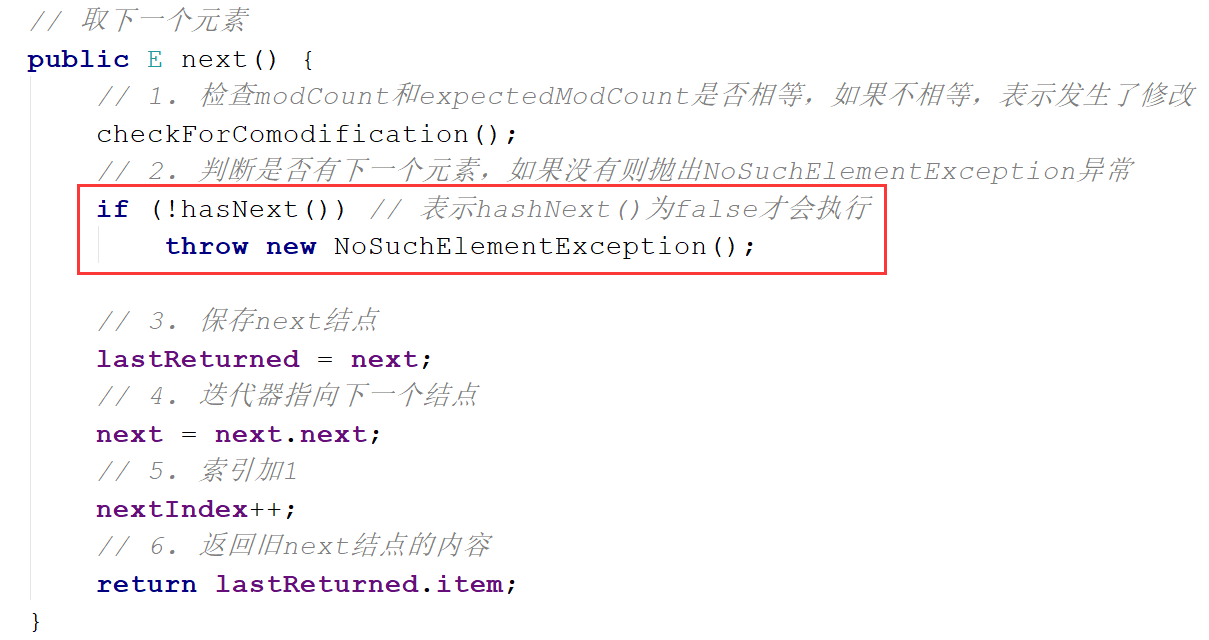Viewport: 1209px width, 640px height.
Task: Click the generic return type E
Action: 155,60
